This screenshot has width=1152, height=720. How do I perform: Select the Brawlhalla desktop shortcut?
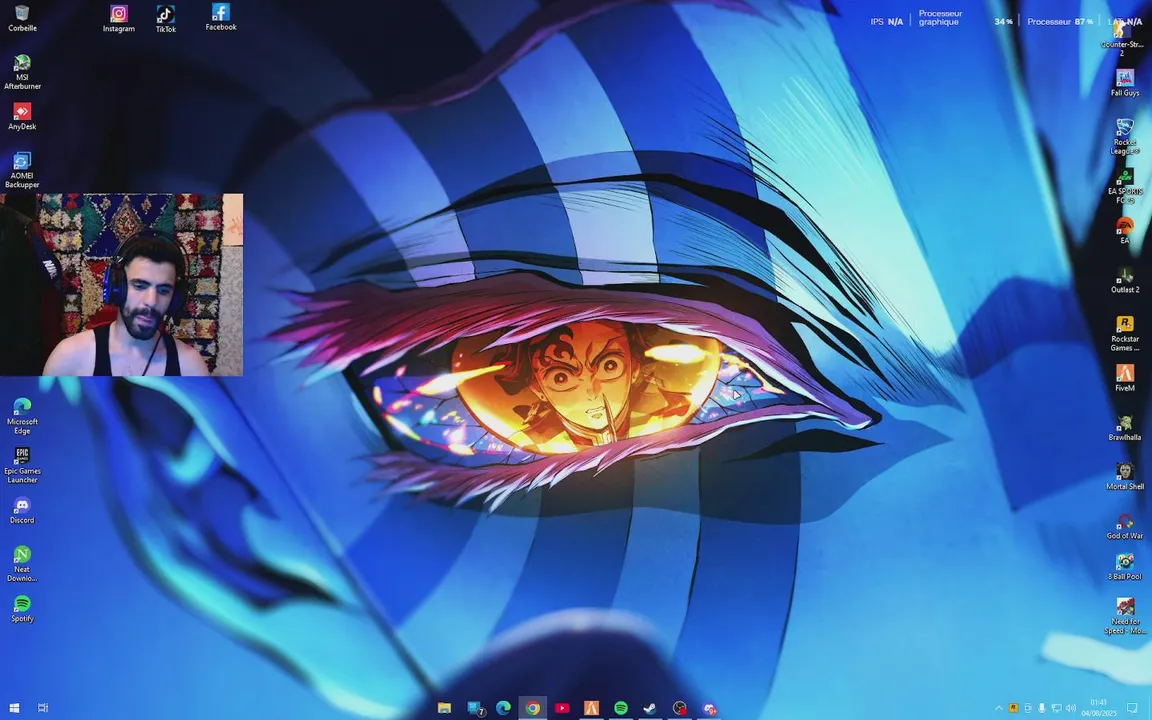tap(1125, 428)
